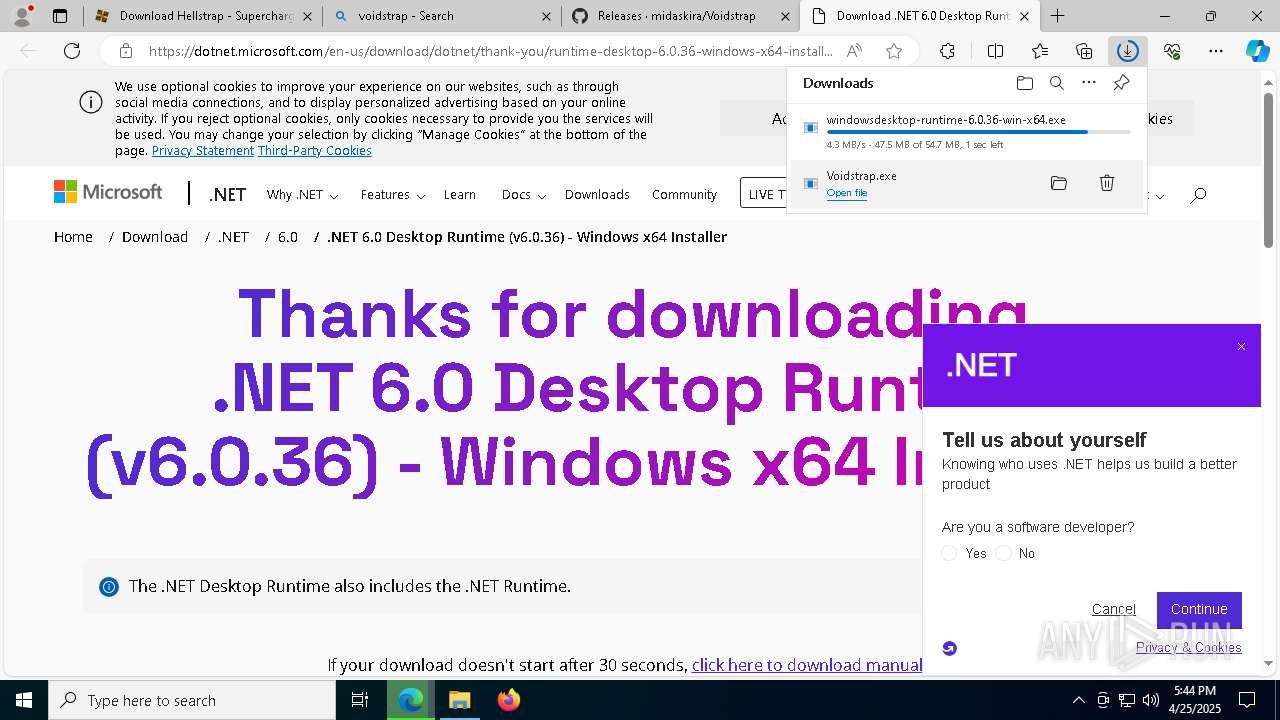Viewport: 1280px width, 720px height.
Task: Click Continue in the survey popup
Action: click(x=1199, y=609)
